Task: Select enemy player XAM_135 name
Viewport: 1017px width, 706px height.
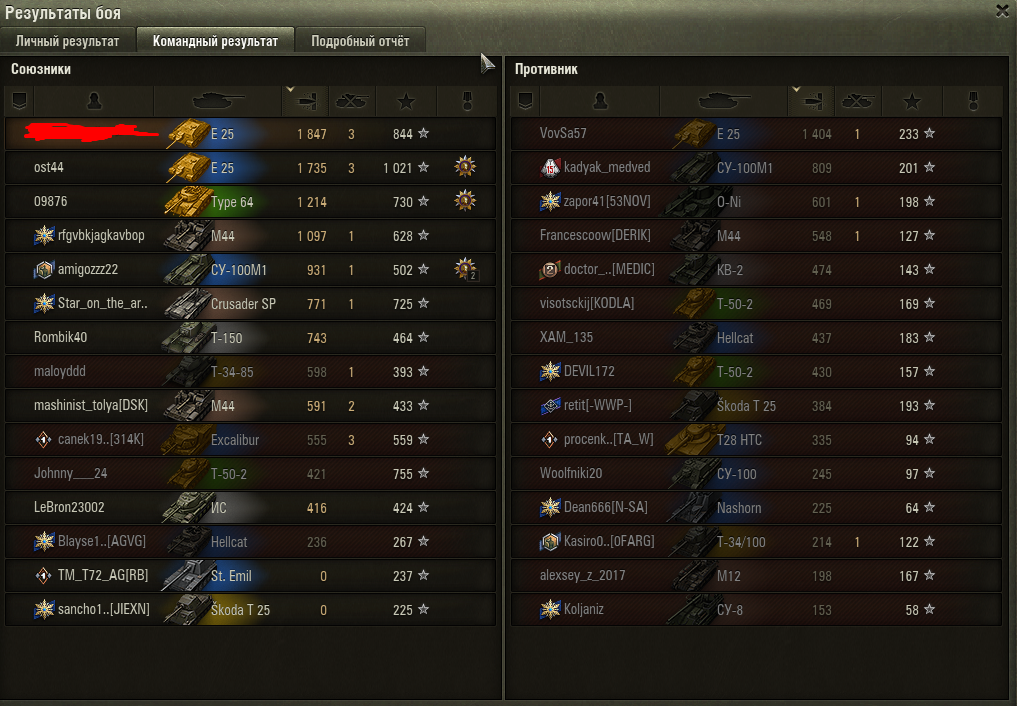Action: pos(566,337)
